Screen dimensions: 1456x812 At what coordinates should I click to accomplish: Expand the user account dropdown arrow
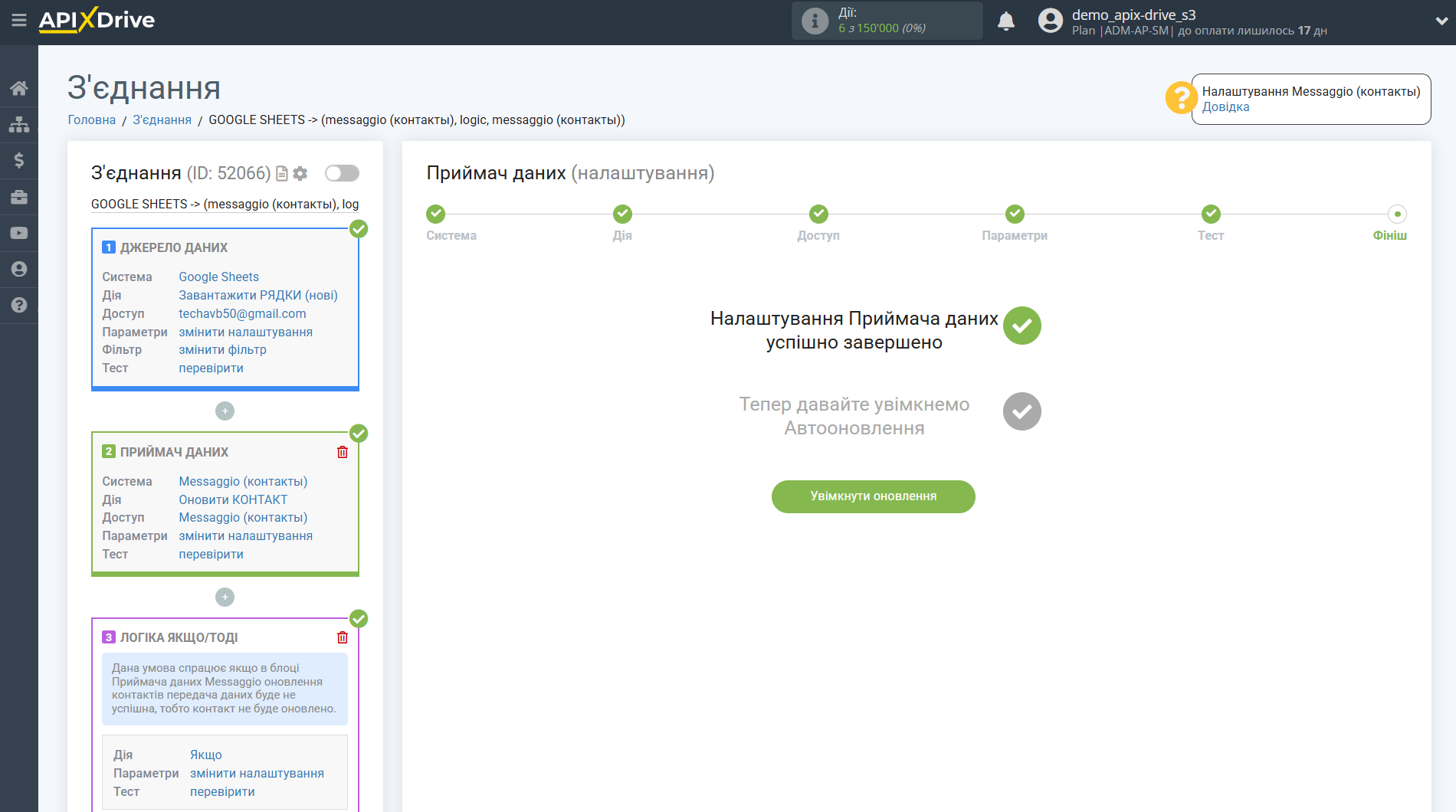point(1441,21)
